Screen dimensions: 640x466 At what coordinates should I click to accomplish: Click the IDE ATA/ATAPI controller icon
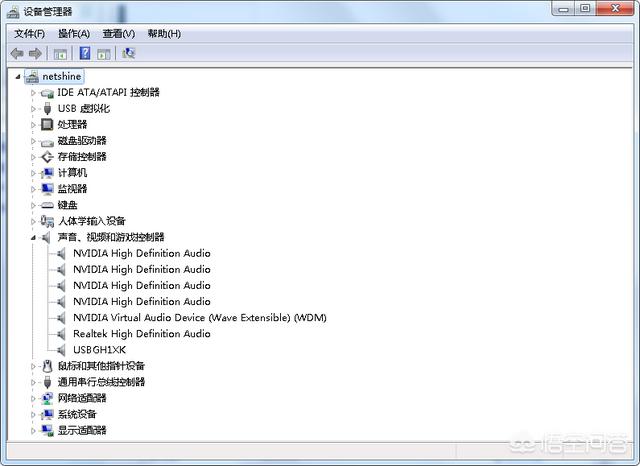point(47,93)
